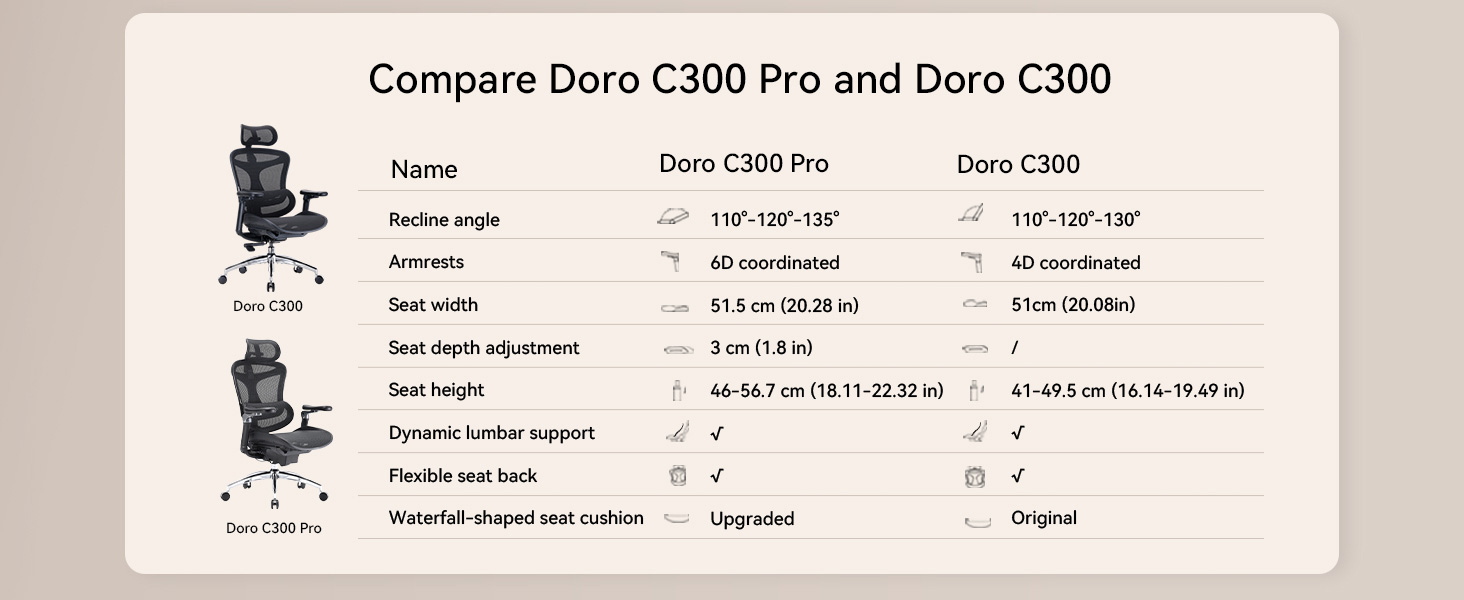Click the Doro C300 Pro column header
1464x600 pixels.
click(743, 164)
